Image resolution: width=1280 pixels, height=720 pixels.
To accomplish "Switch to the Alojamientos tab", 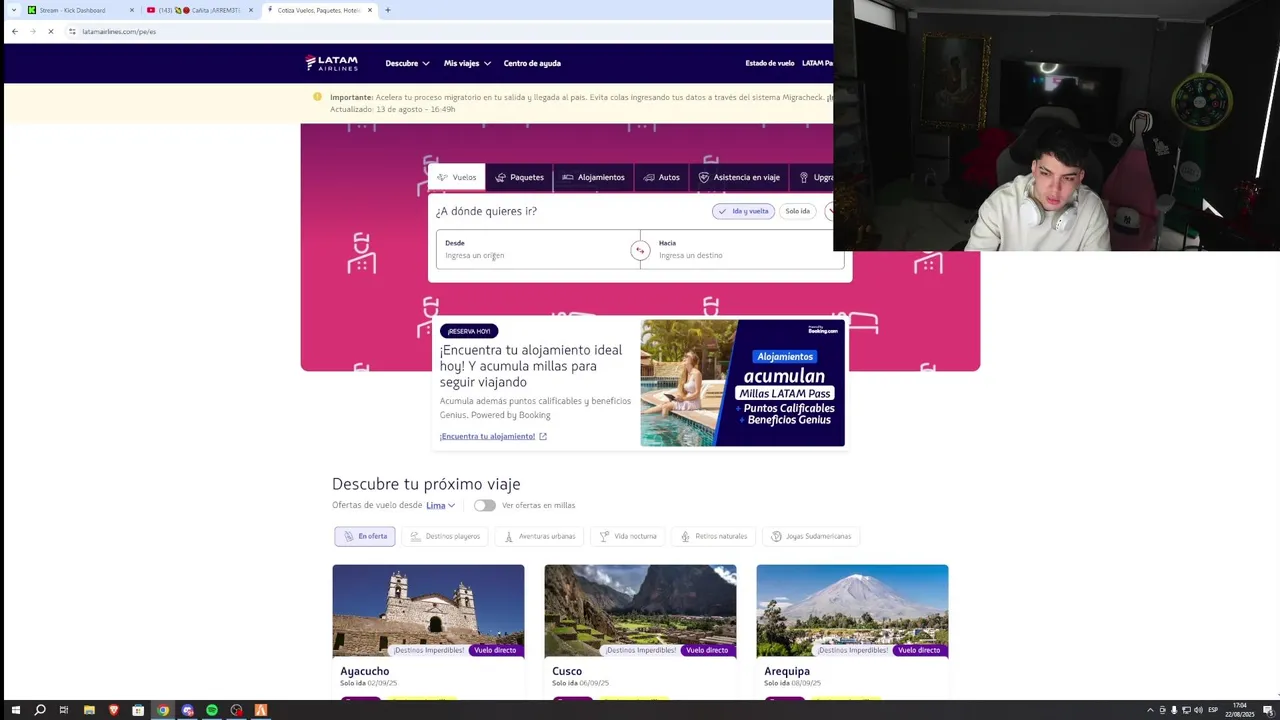I will tap(593, 177).
